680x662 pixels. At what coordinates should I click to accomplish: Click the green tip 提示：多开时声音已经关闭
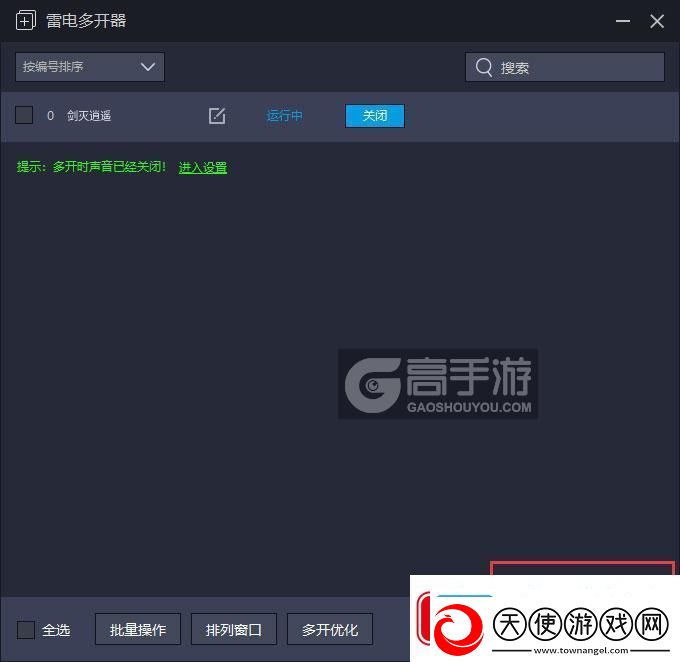click(x=91, y=167)
